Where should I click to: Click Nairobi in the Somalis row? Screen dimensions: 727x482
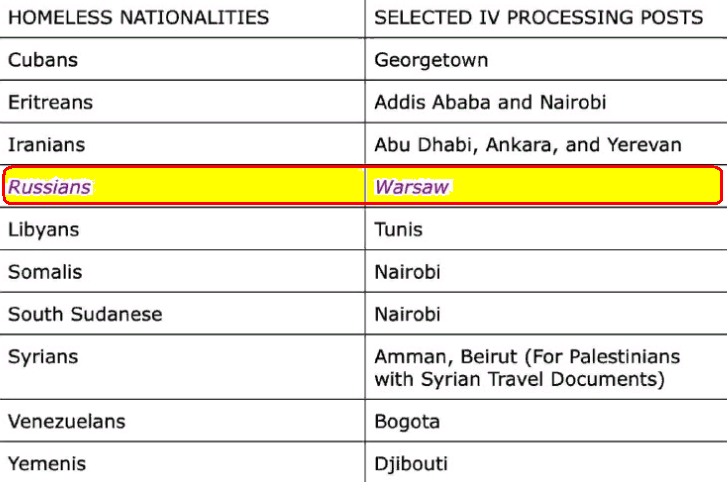point(408,272)
